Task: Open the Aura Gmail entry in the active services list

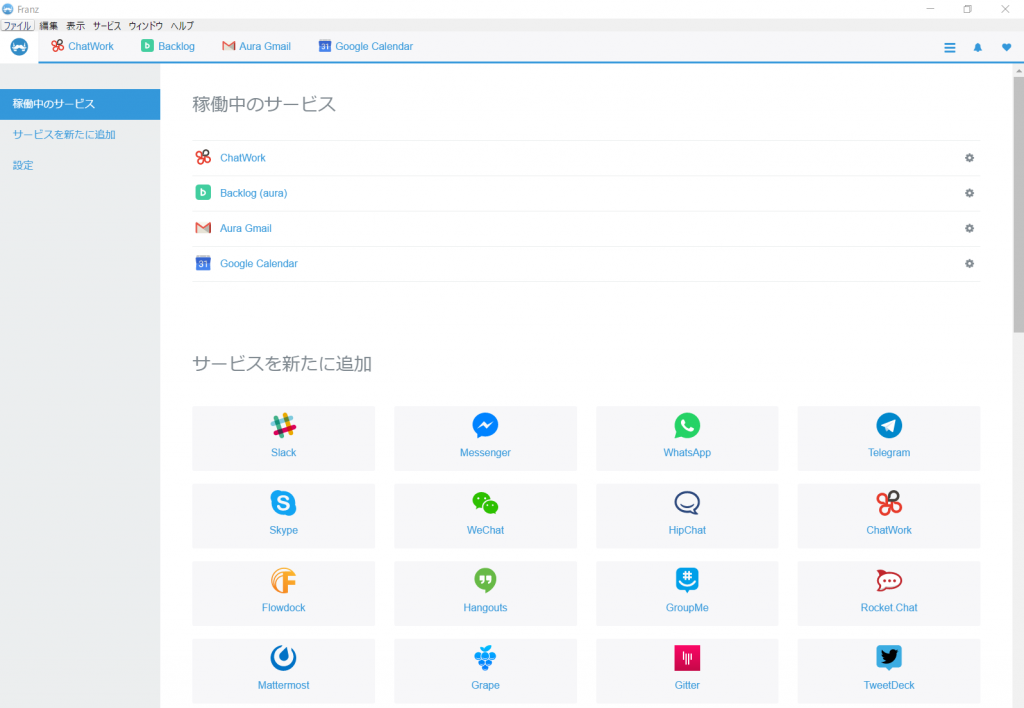Action: pos(246,229)
